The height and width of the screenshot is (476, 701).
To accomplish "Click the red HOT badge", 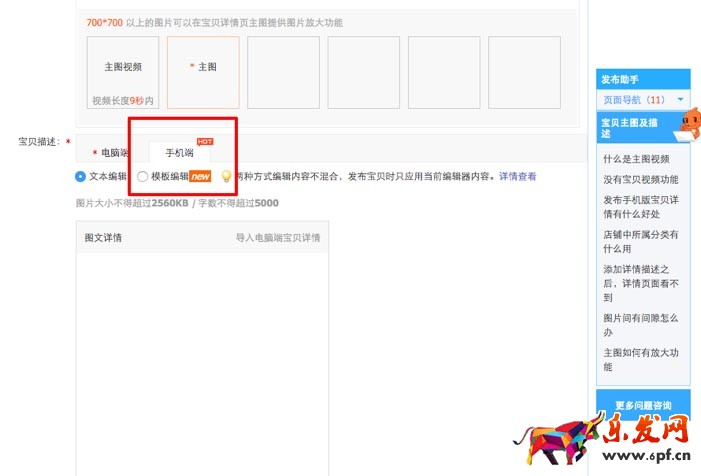I will pyautogui.click(x=205, y=142).
